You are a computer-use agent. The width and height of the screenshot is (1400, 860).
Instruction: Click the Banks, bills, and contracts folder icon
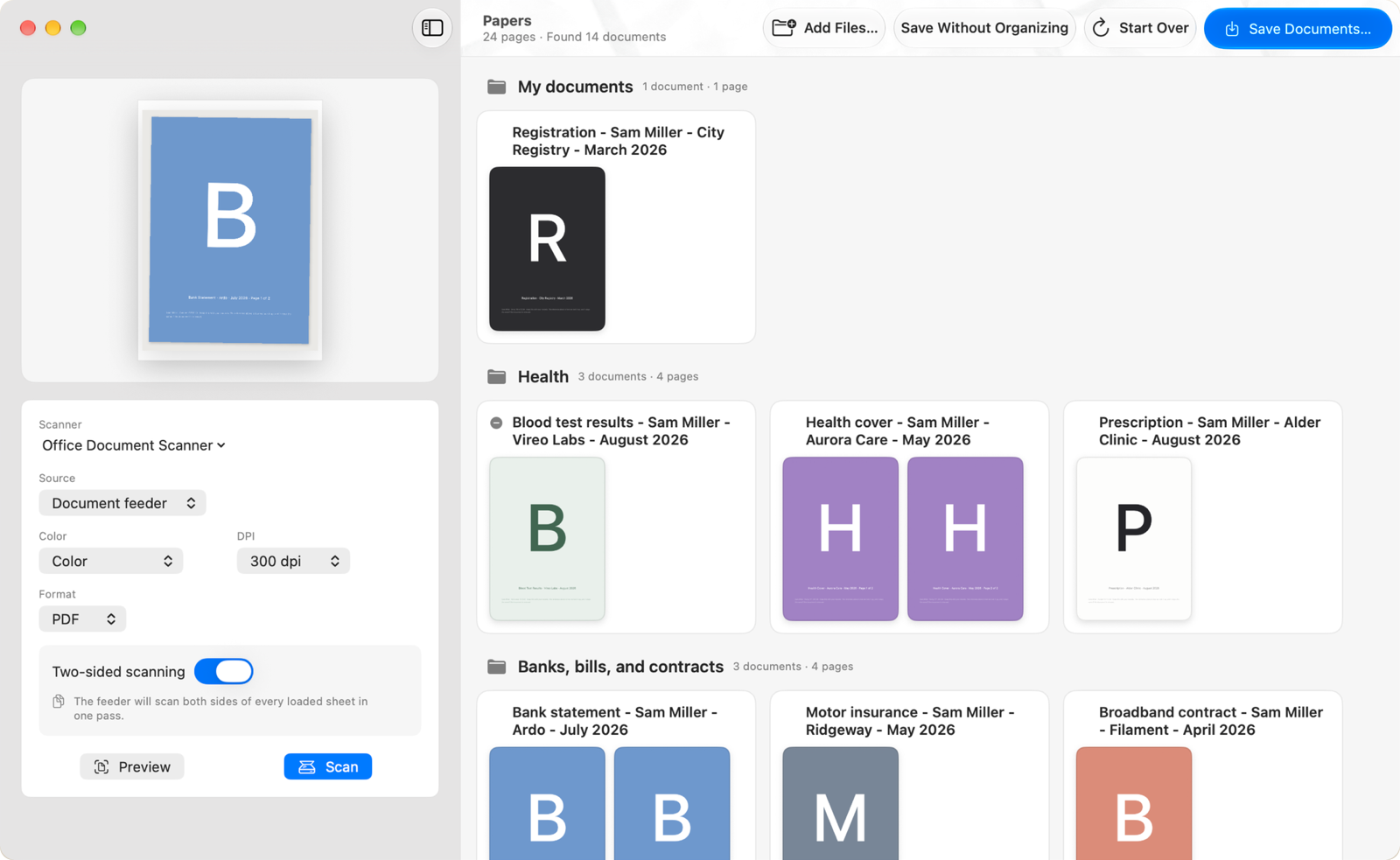coord(497,667)
